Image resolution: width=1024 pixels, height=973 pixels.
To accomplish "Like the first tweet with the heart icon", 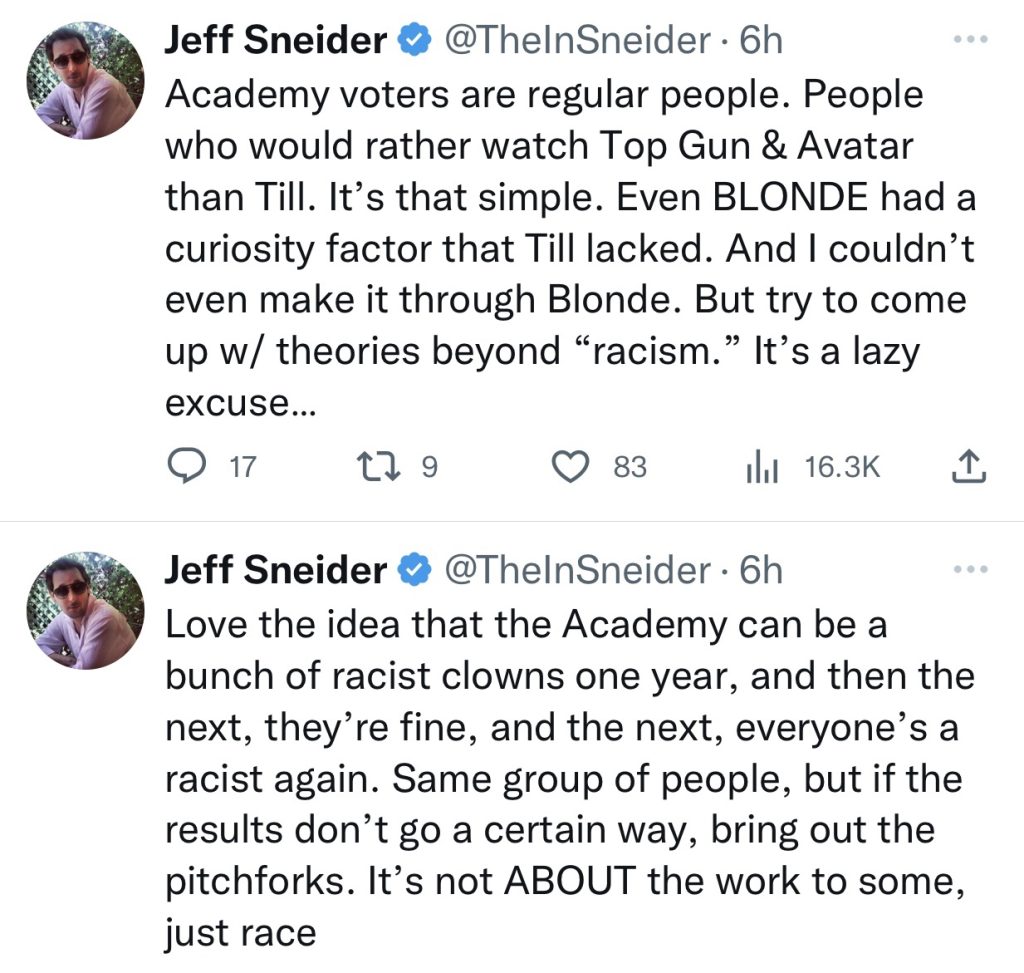I will click(571, 467).
